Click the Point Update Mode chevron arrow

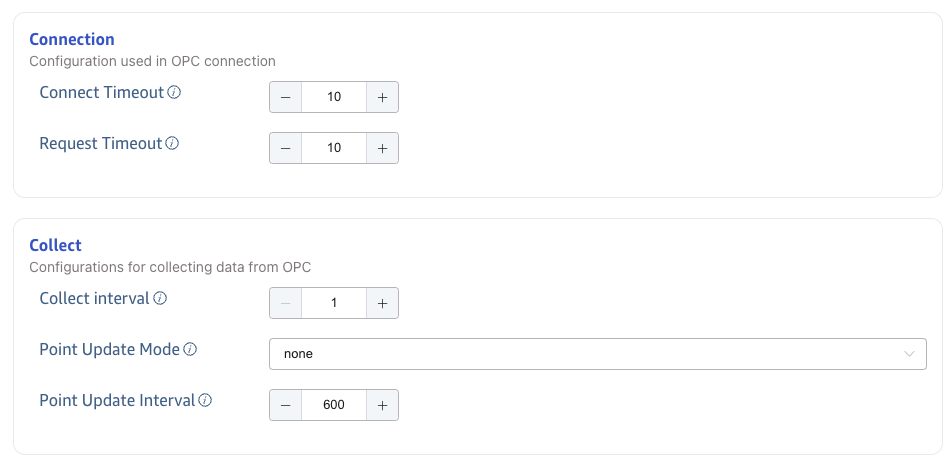[x=909, y=354]
